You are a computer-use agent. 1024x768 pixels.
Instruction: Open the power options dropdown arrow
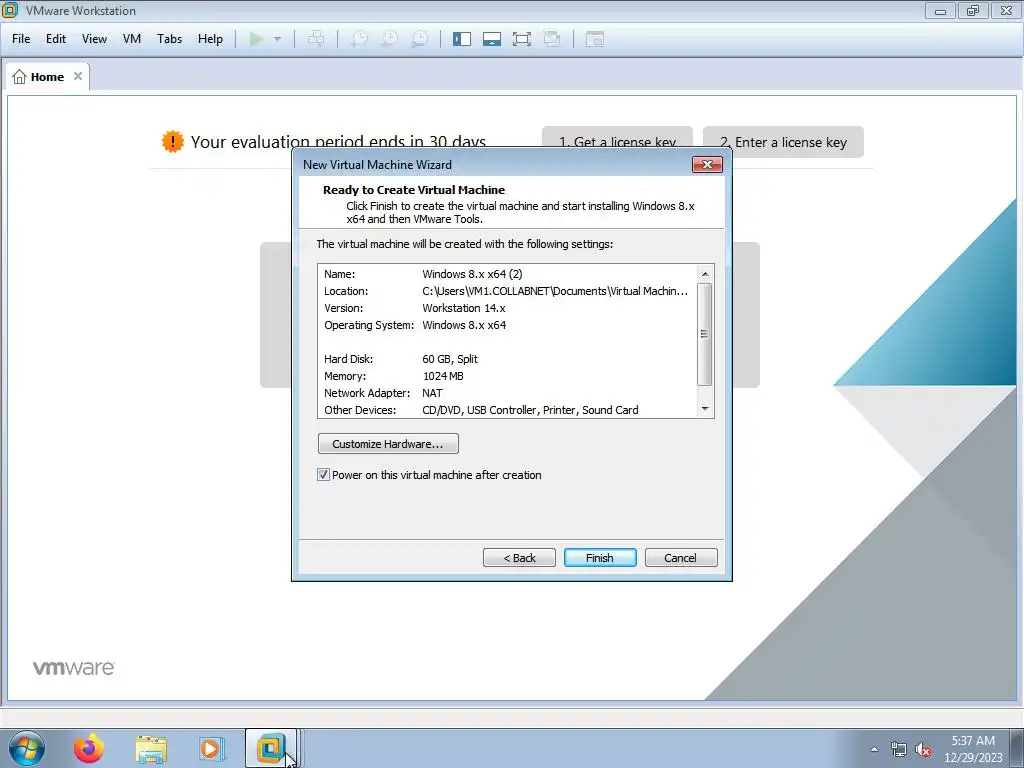click(278, 39)
